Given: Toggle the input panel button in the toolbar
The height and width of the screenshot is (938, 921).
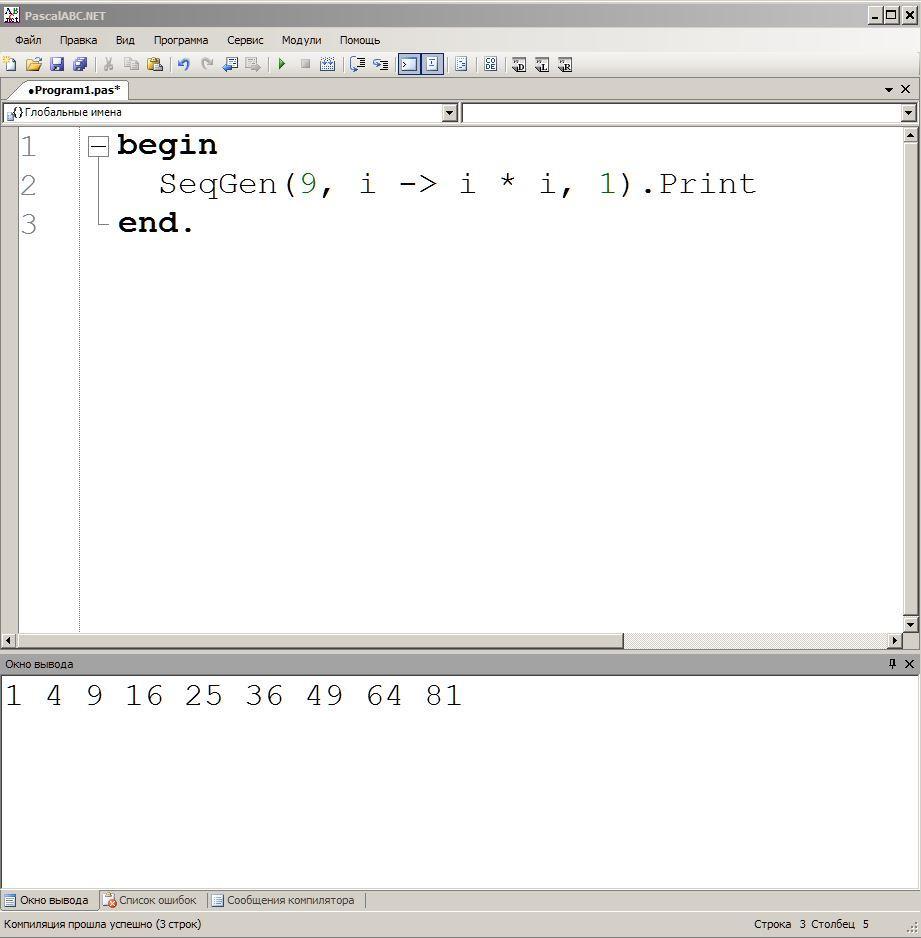Looking at the screenshot, I should click(432, 64).
